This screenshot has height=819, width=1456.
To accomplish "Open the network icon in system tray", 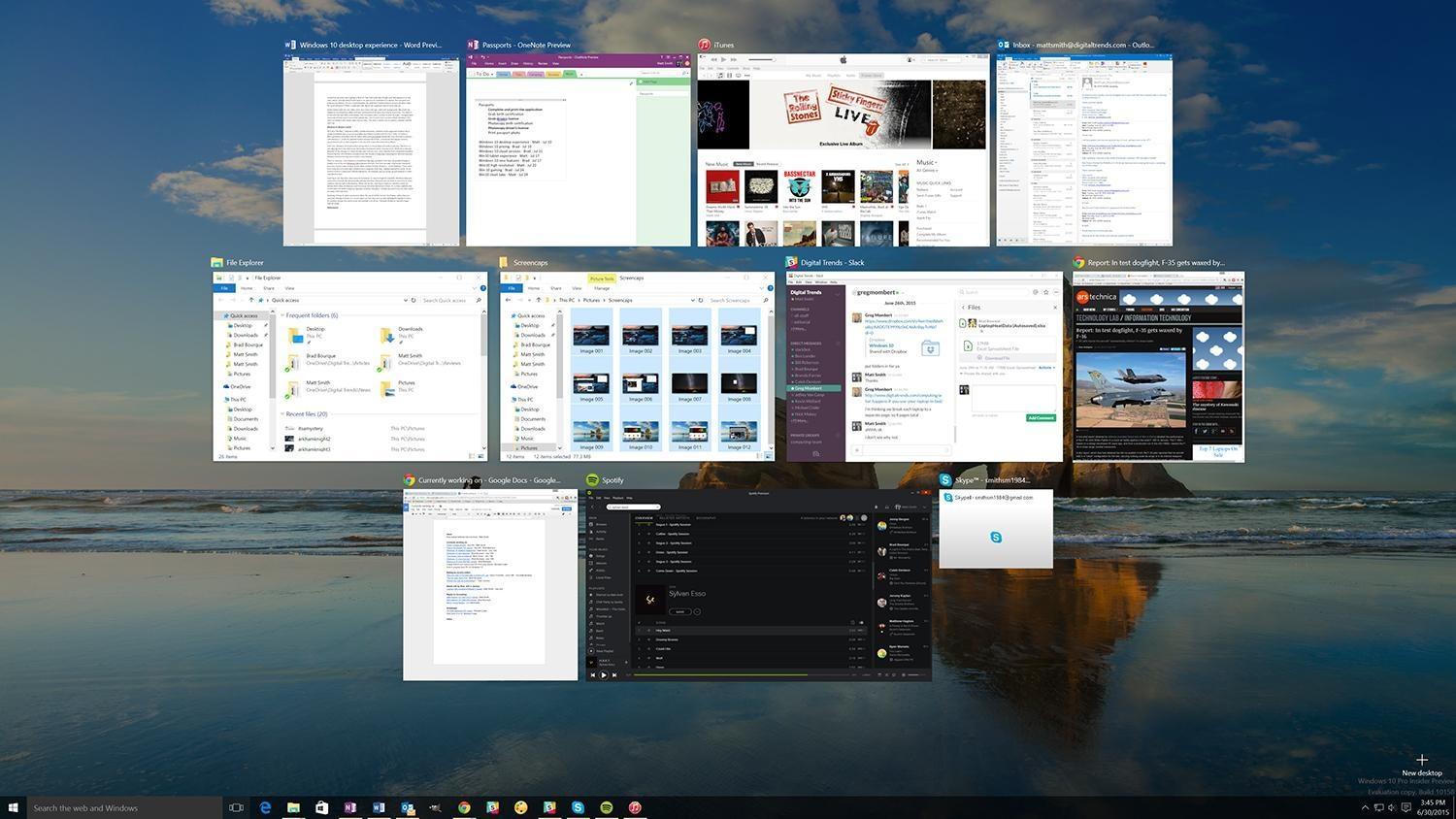I will tap(1379, 807).
